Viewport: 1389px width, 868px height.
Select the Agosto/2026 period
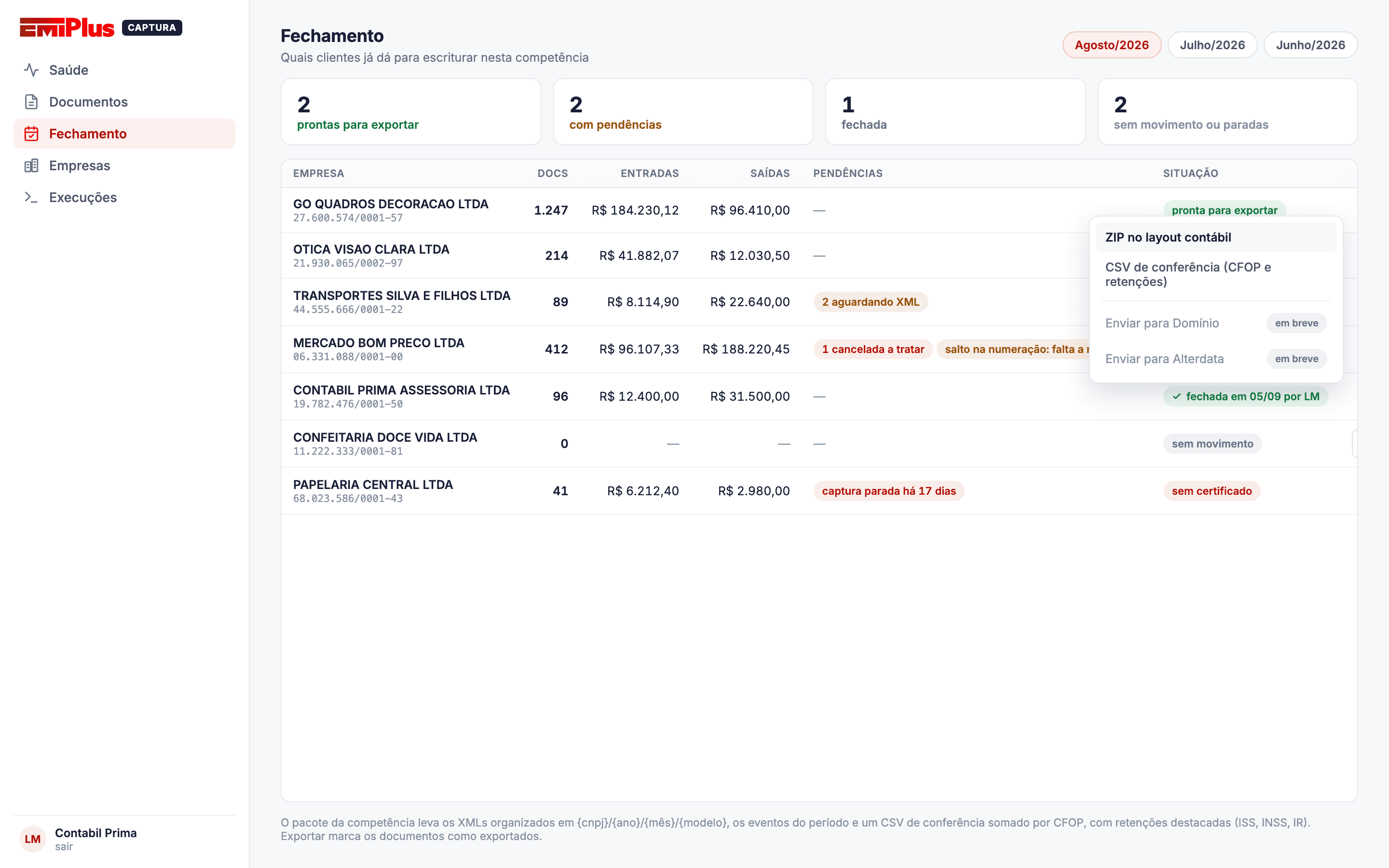pyautogui.click(x=1111, y=45)
